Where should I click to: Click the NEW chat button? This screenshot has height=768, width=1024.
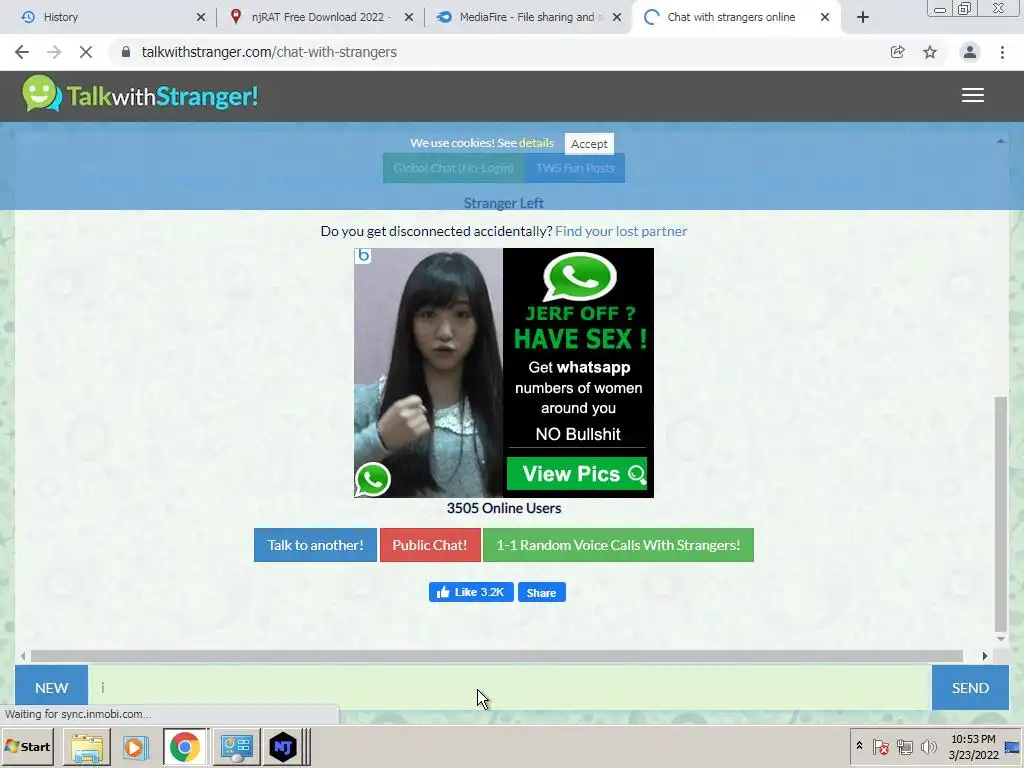[52, 688]
